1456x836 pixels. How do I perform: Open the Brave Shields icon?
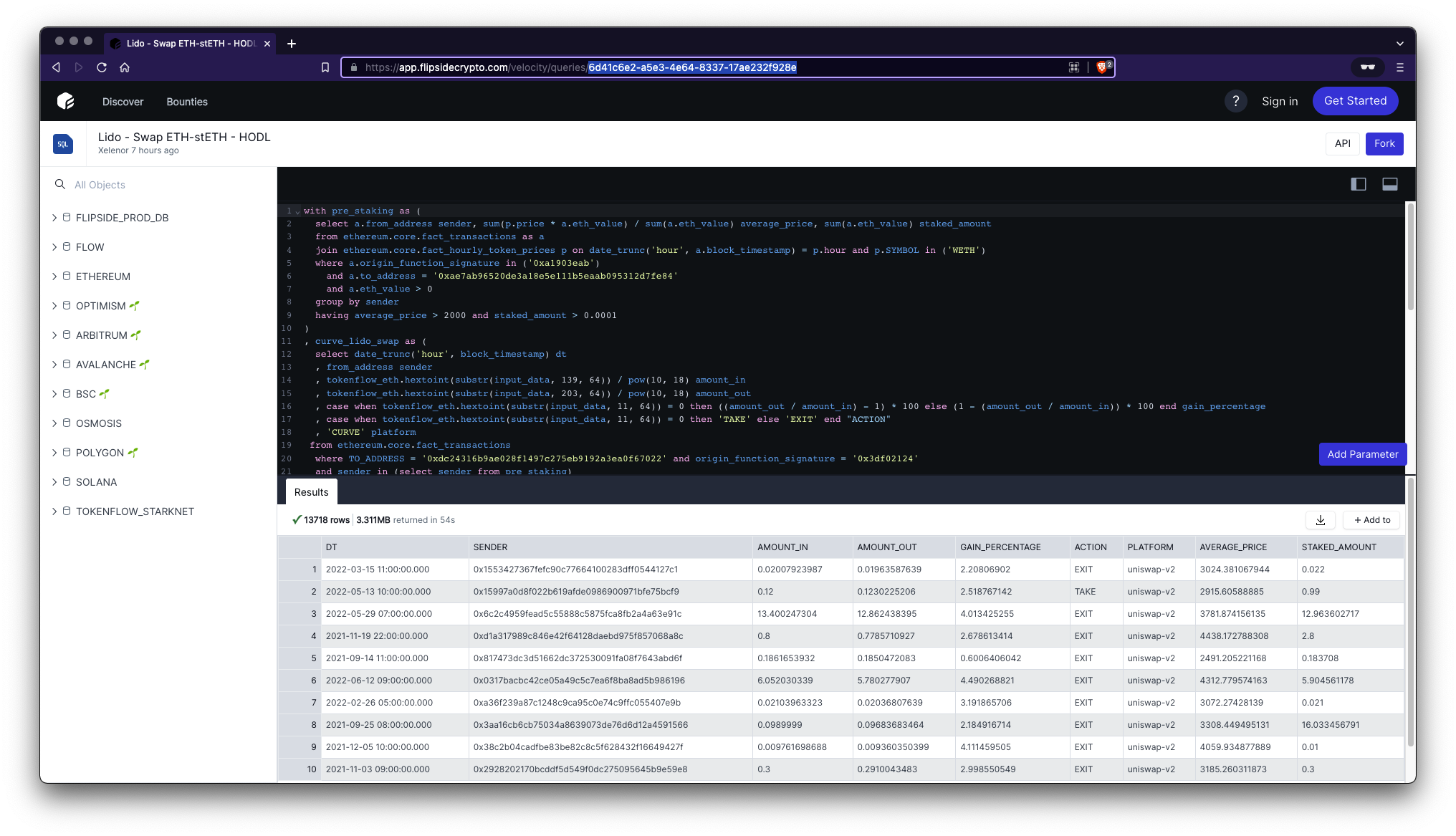(x=1102, y=67)
